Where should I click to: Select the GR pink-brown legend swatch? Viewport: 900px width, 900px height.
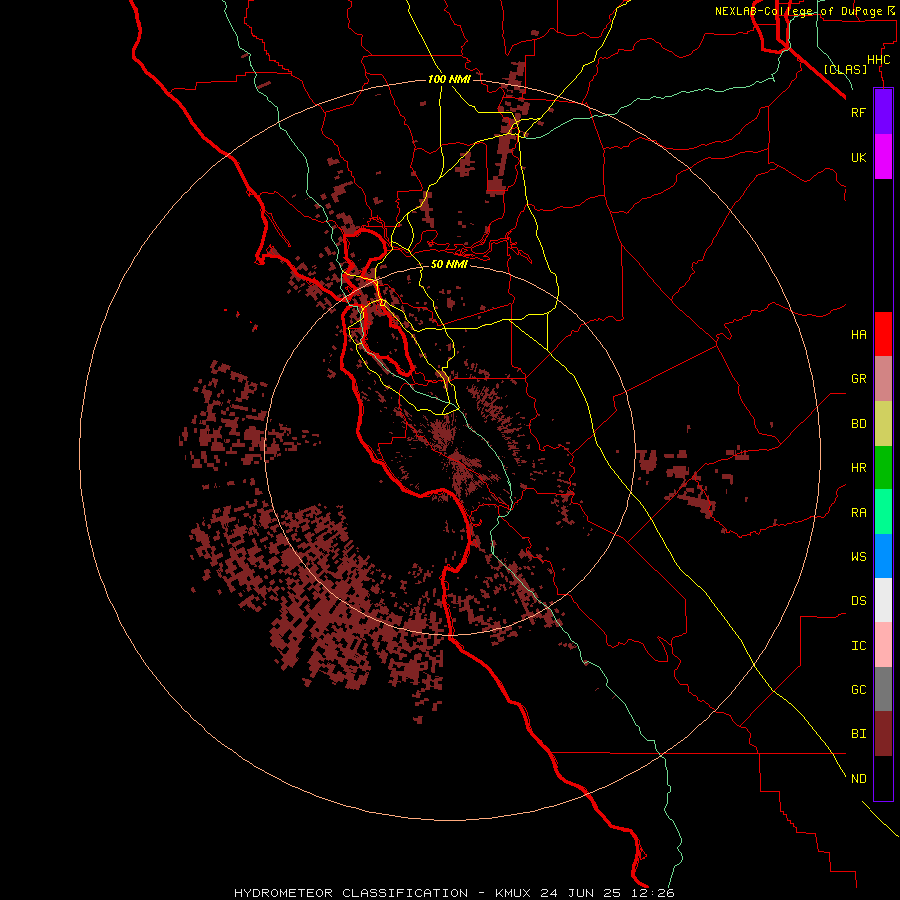click(x=883, y=379)
